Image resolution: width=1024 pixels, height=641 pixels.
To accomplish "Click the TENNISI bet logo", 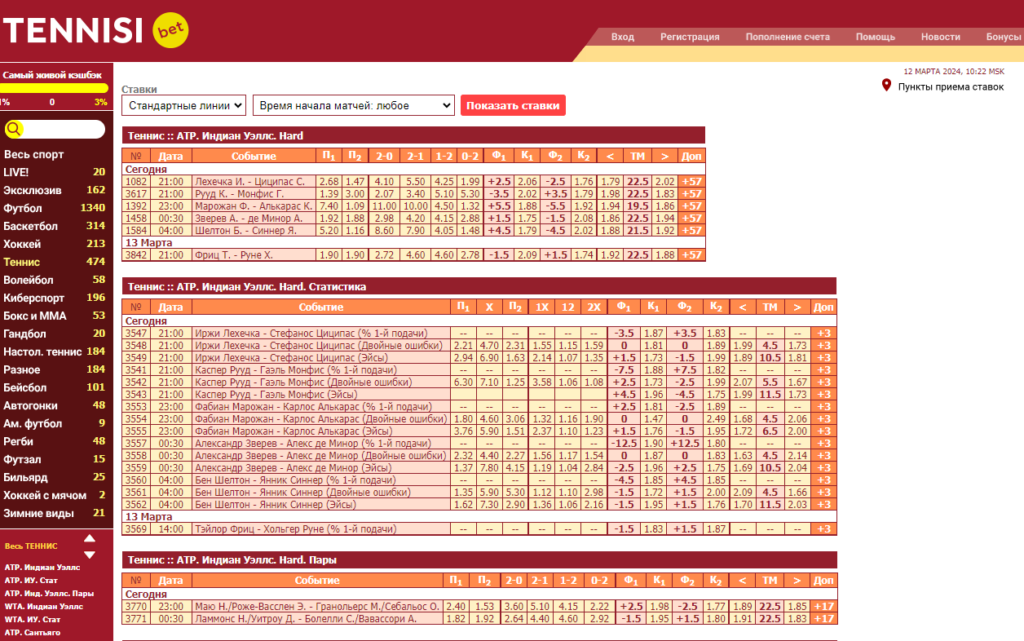I will tap(95, 30).
